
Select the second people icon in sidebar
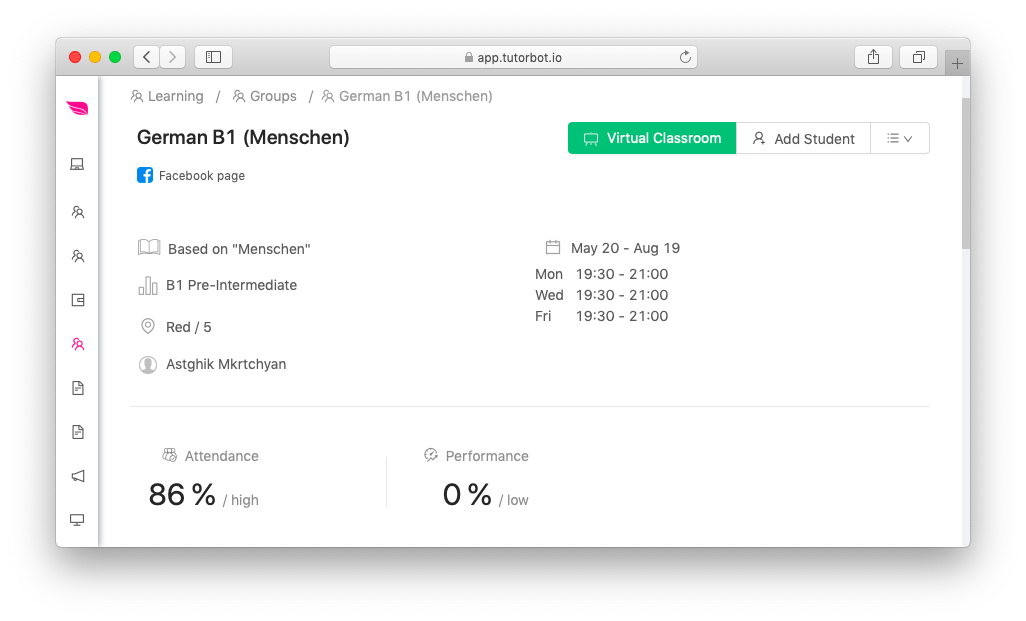pyautogui.click(x=78, y=256)
